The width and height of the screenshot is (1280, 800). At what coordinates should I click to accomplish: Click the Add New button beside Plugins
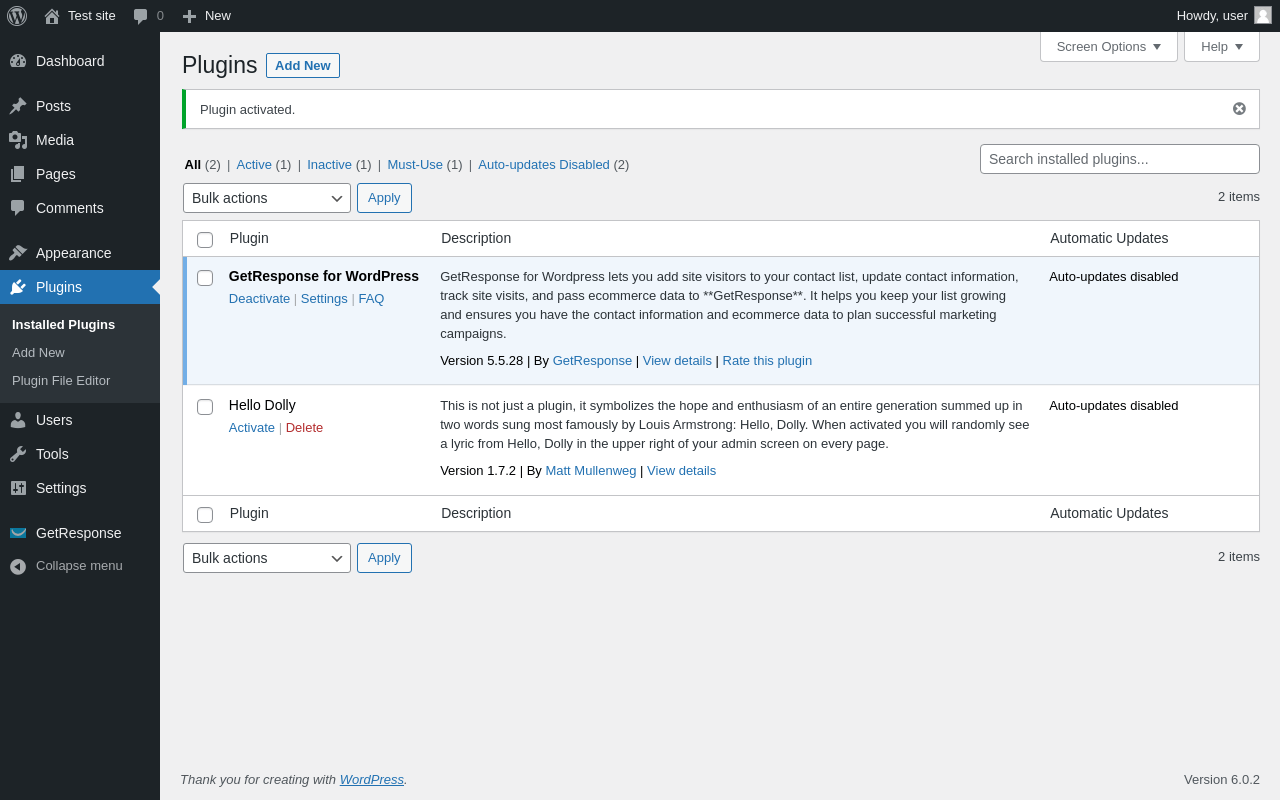[302, 66]
